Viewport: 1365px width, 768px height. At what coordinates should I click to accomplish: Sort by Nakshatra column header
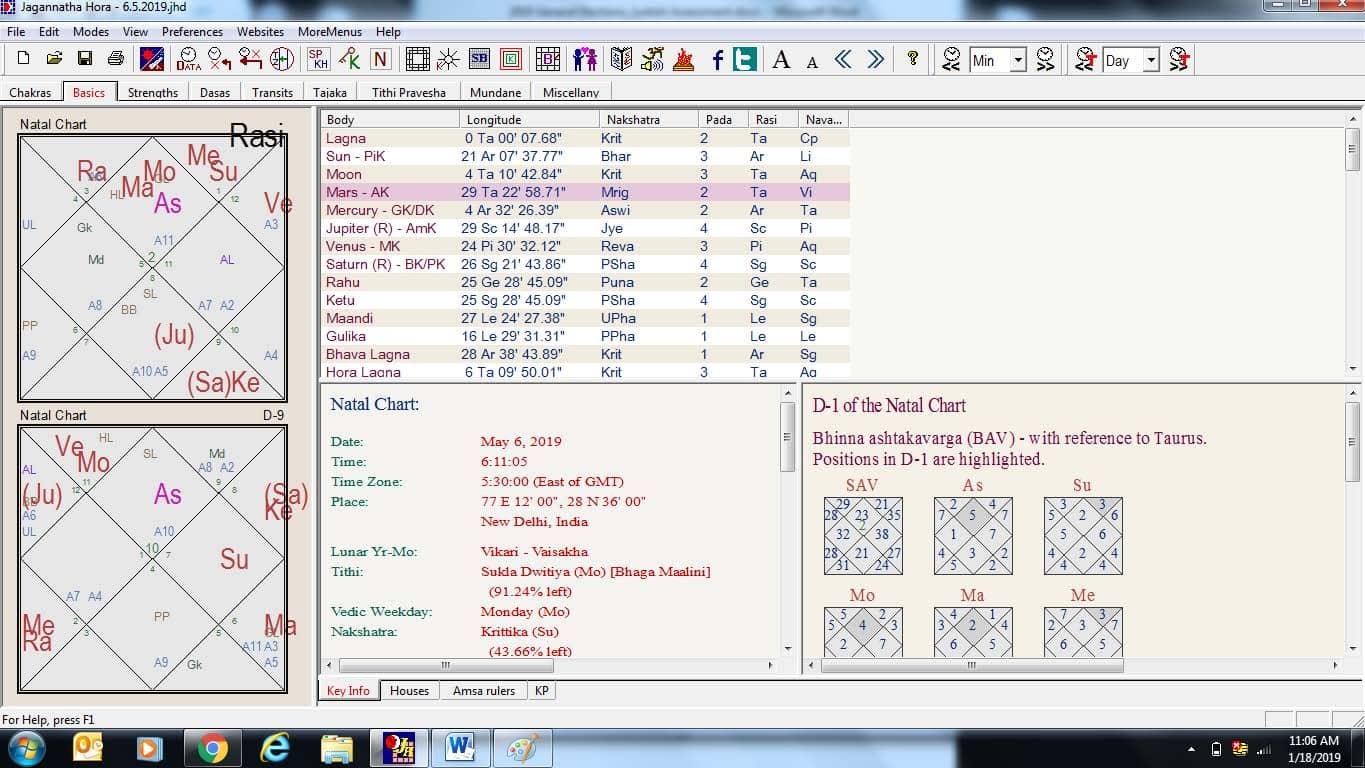tap(648, 119)
